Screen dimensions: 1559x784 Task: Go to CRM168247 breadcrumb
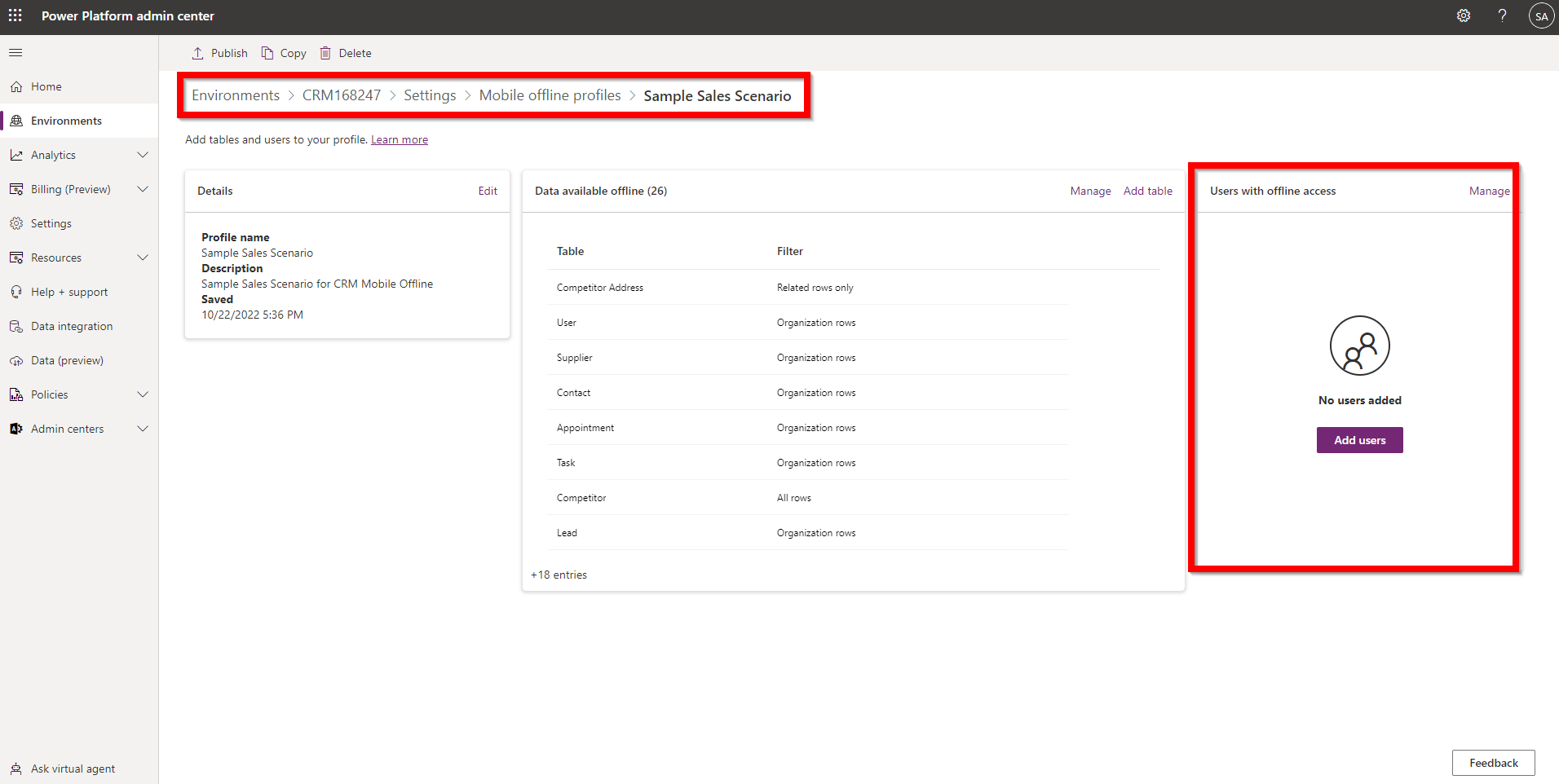point(342,95)
